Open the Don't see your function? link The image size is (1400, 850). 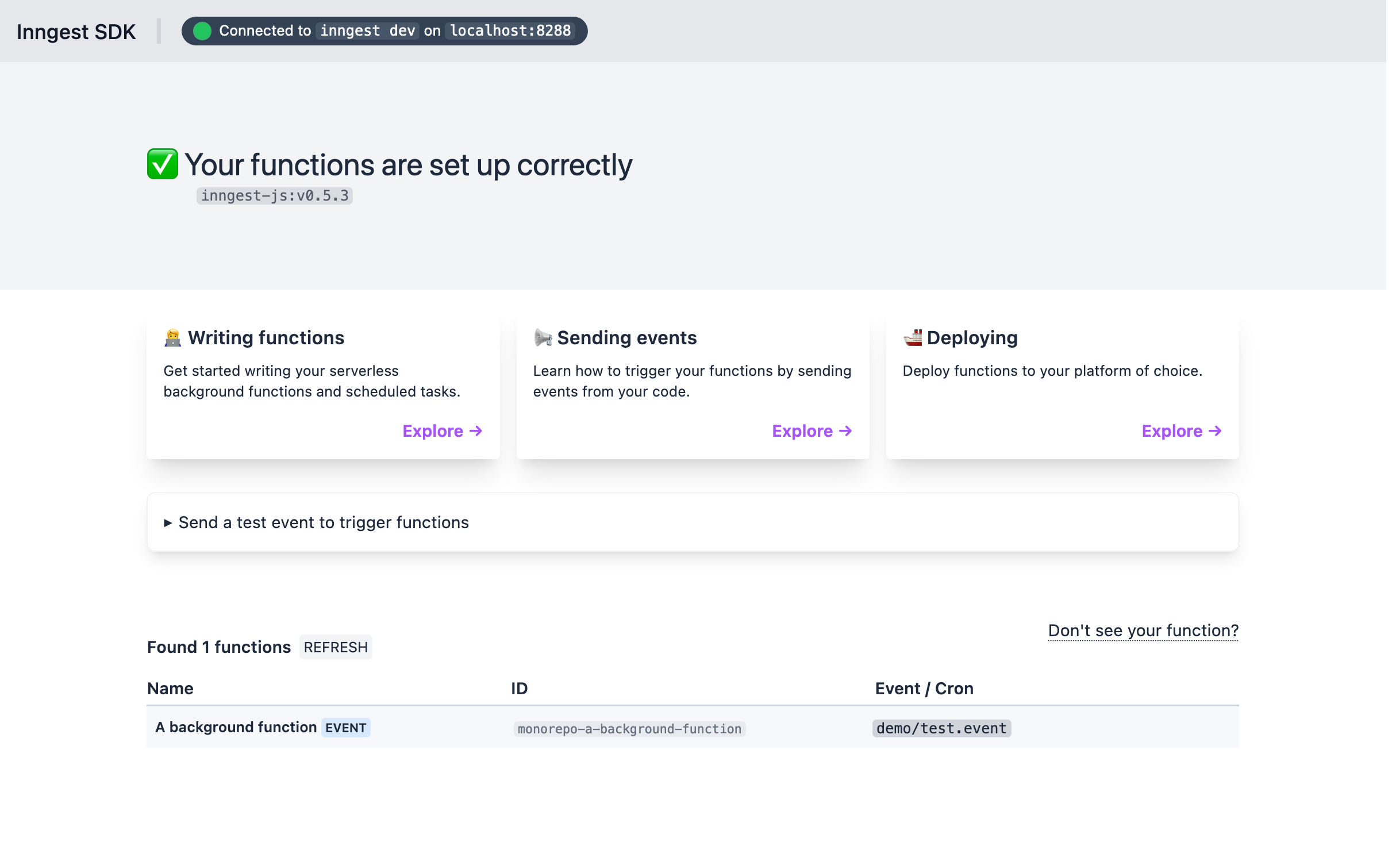tap(1143, 631)
